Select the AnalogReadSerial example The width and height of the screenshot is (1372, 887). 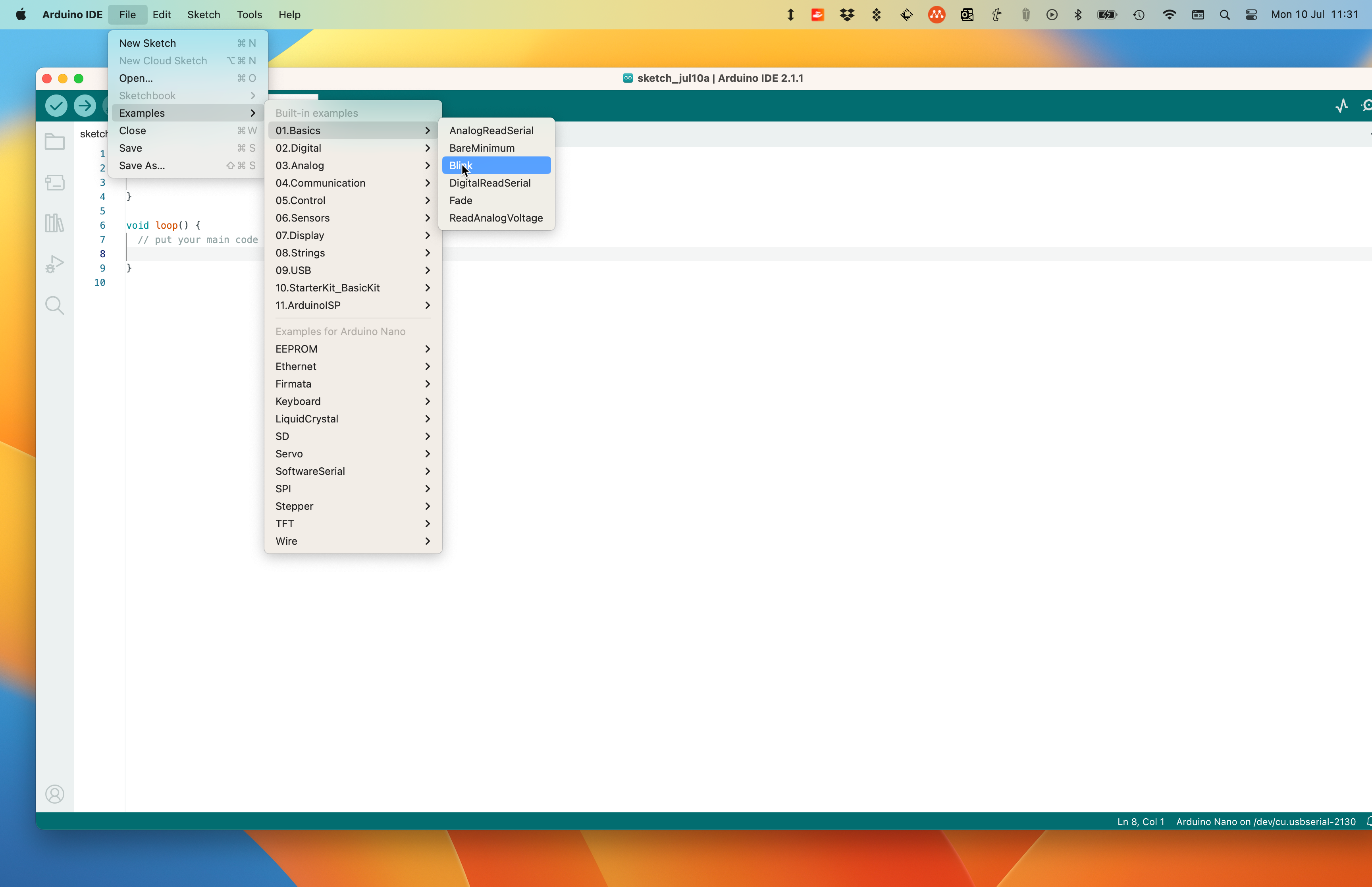496,131
